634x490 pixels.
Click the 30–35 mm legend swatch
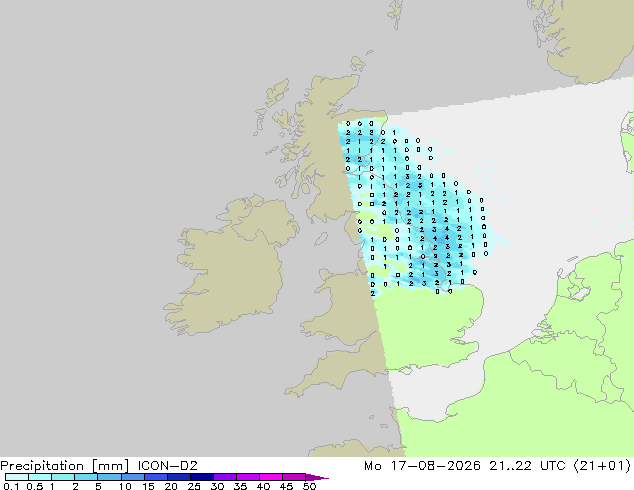[224, 477]
